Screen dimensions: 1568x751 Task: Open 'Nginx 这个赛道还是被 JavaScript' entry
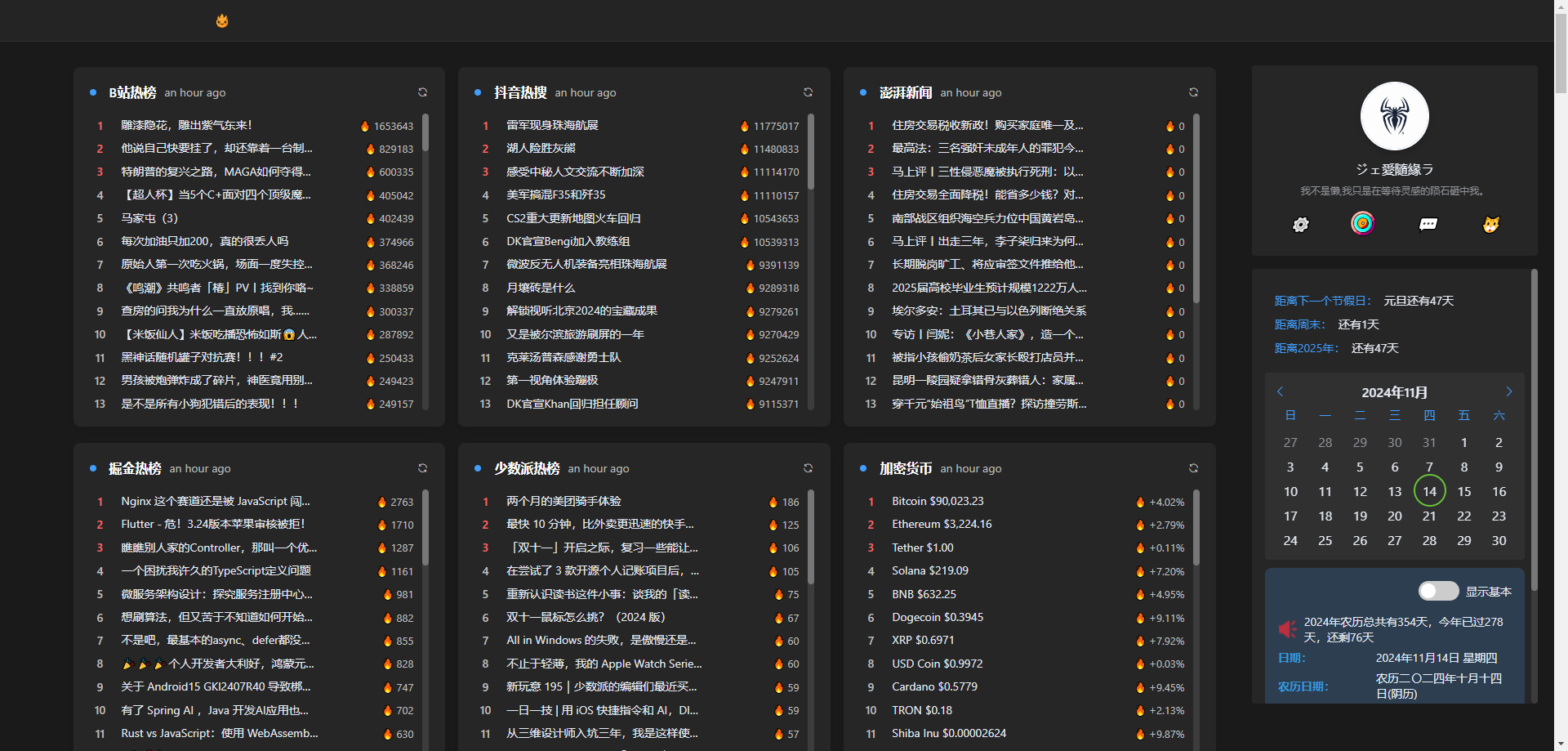click(x=216, y=501)
